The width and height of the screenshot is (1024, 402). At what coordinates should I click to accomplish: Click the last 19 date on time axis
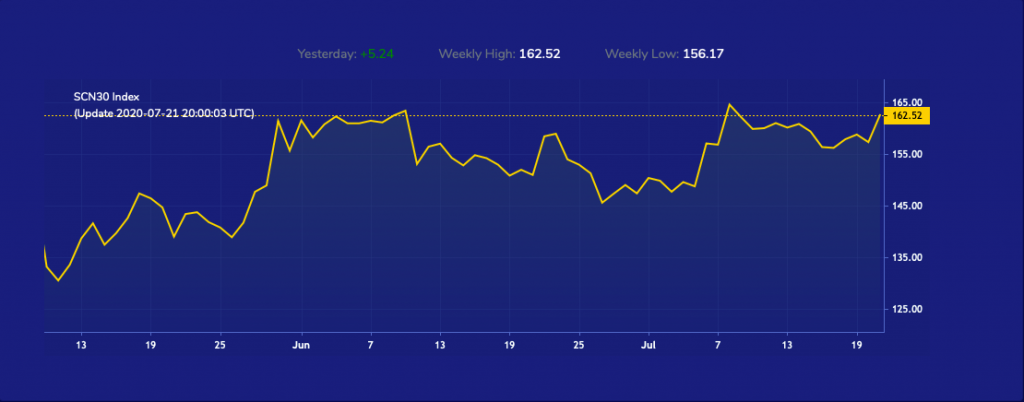tap(857, 345)
